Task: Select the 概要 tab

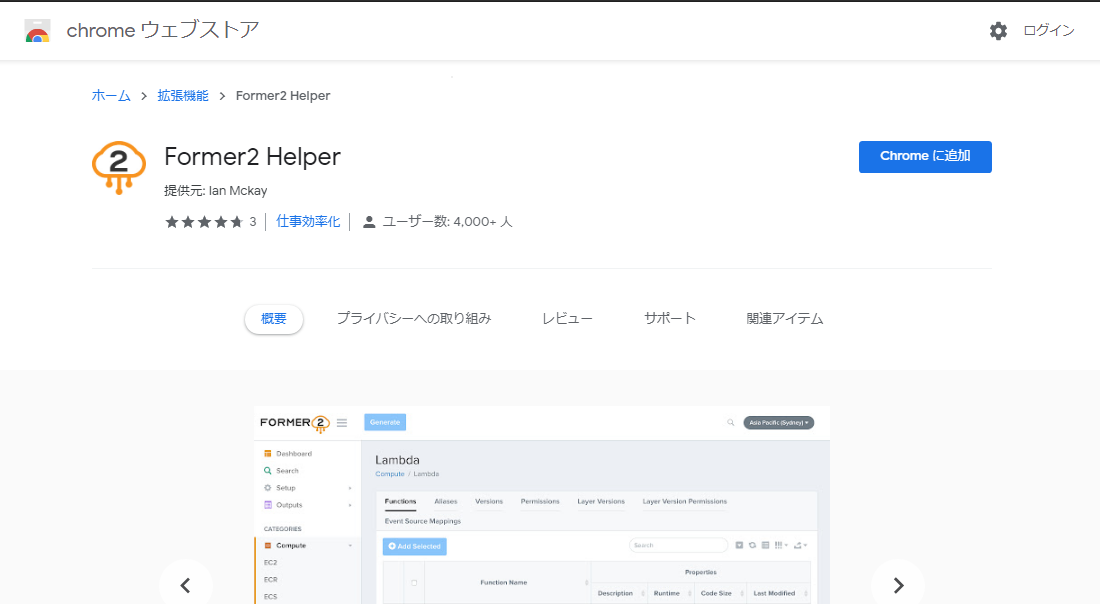Action: click(x=274, y=319)
